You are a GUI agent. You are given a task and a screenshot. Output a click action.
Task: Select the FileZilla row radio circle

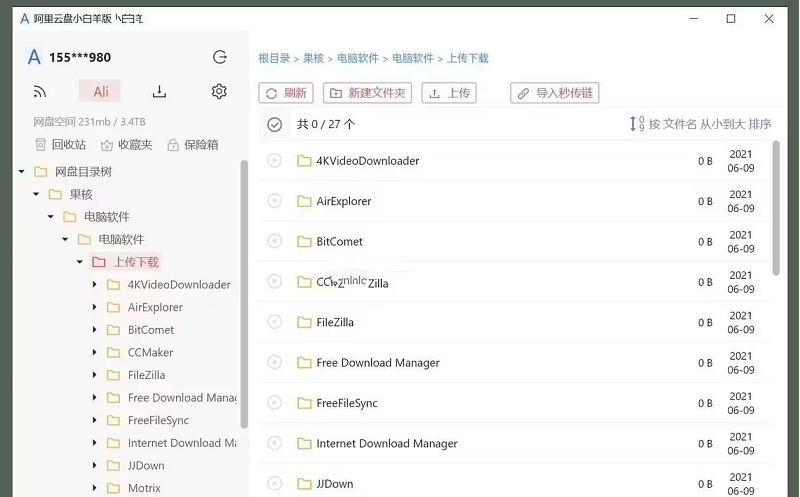click(x=274, y=322)
